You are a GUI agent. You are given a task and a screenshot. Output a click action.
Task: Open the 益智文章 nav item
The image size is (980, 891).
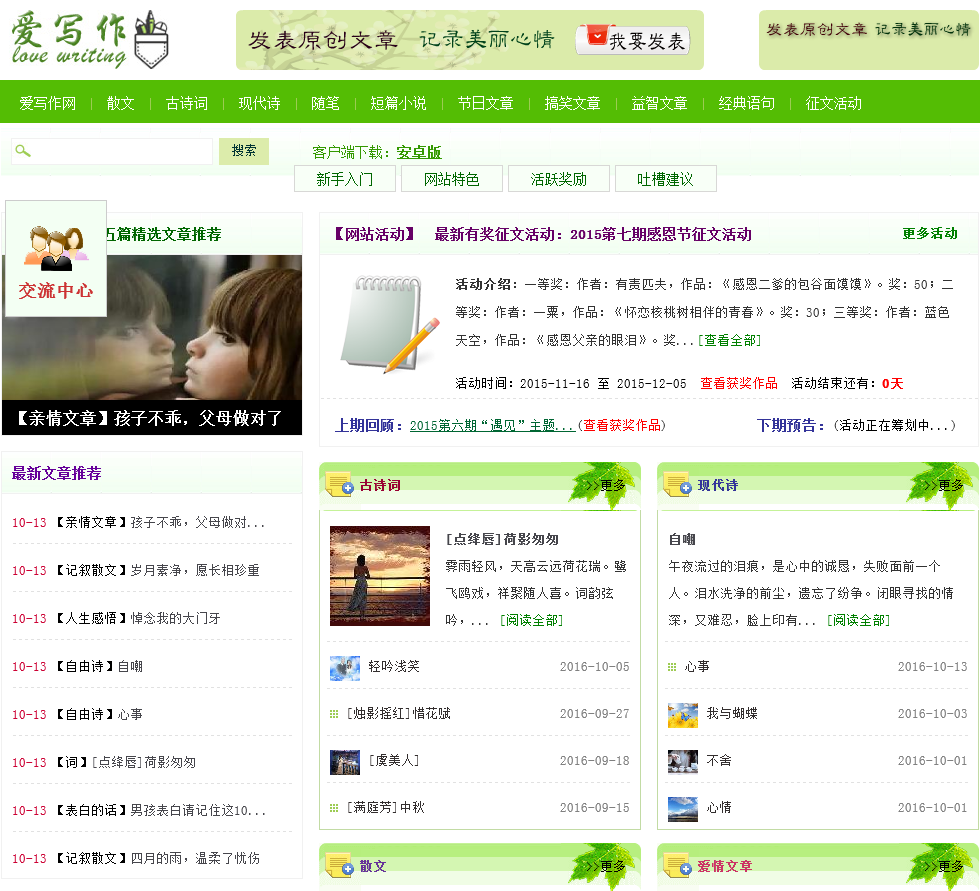coord(659,103)
